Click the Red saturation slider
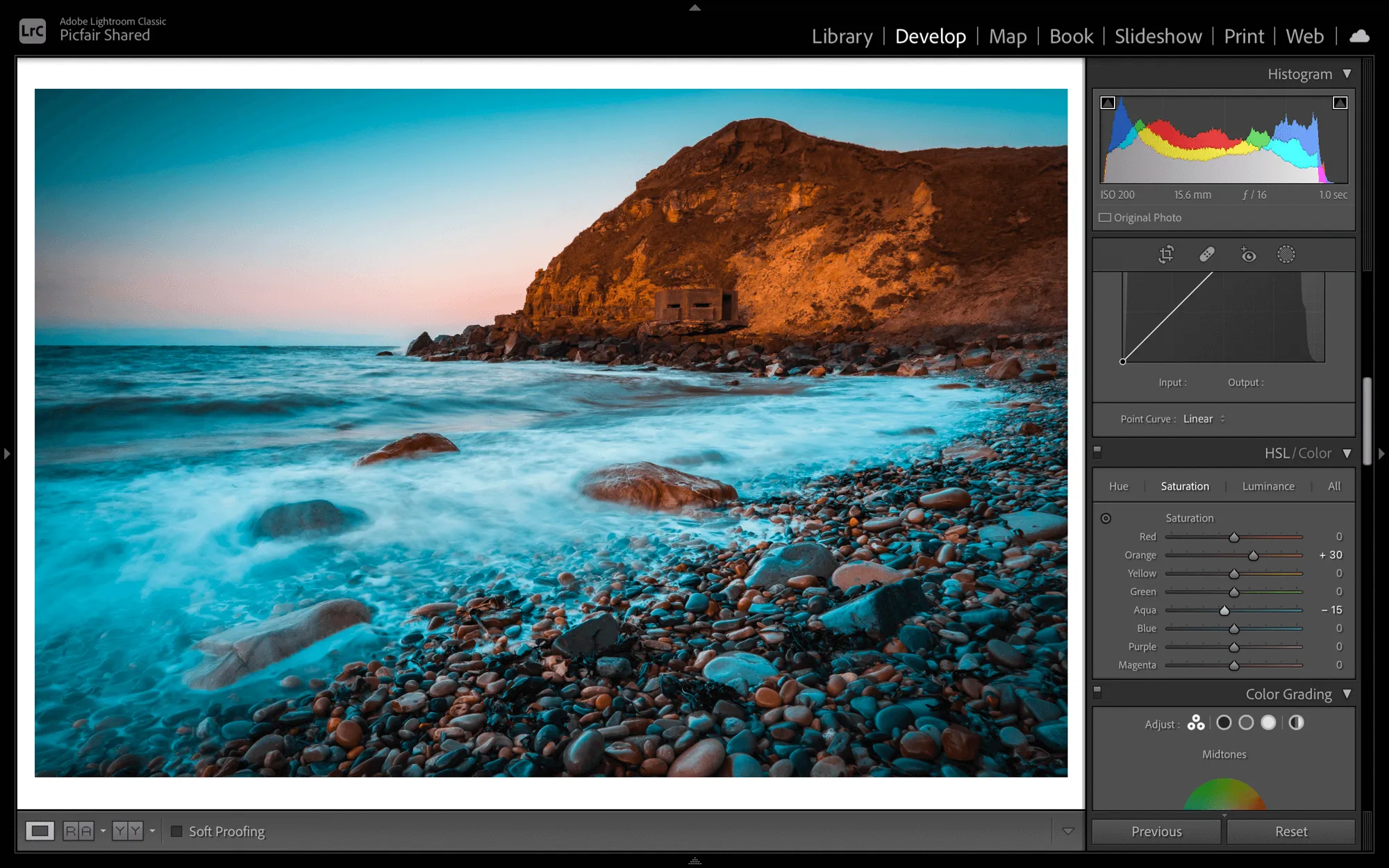 click(x=1234, y=537)
